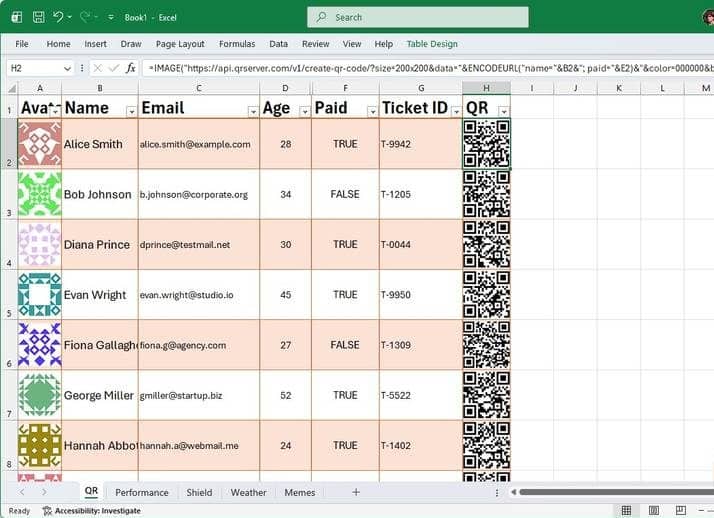Open the Data ribbon tab
The width and height of the screenshot is (714, 518).
coord(278,44)
